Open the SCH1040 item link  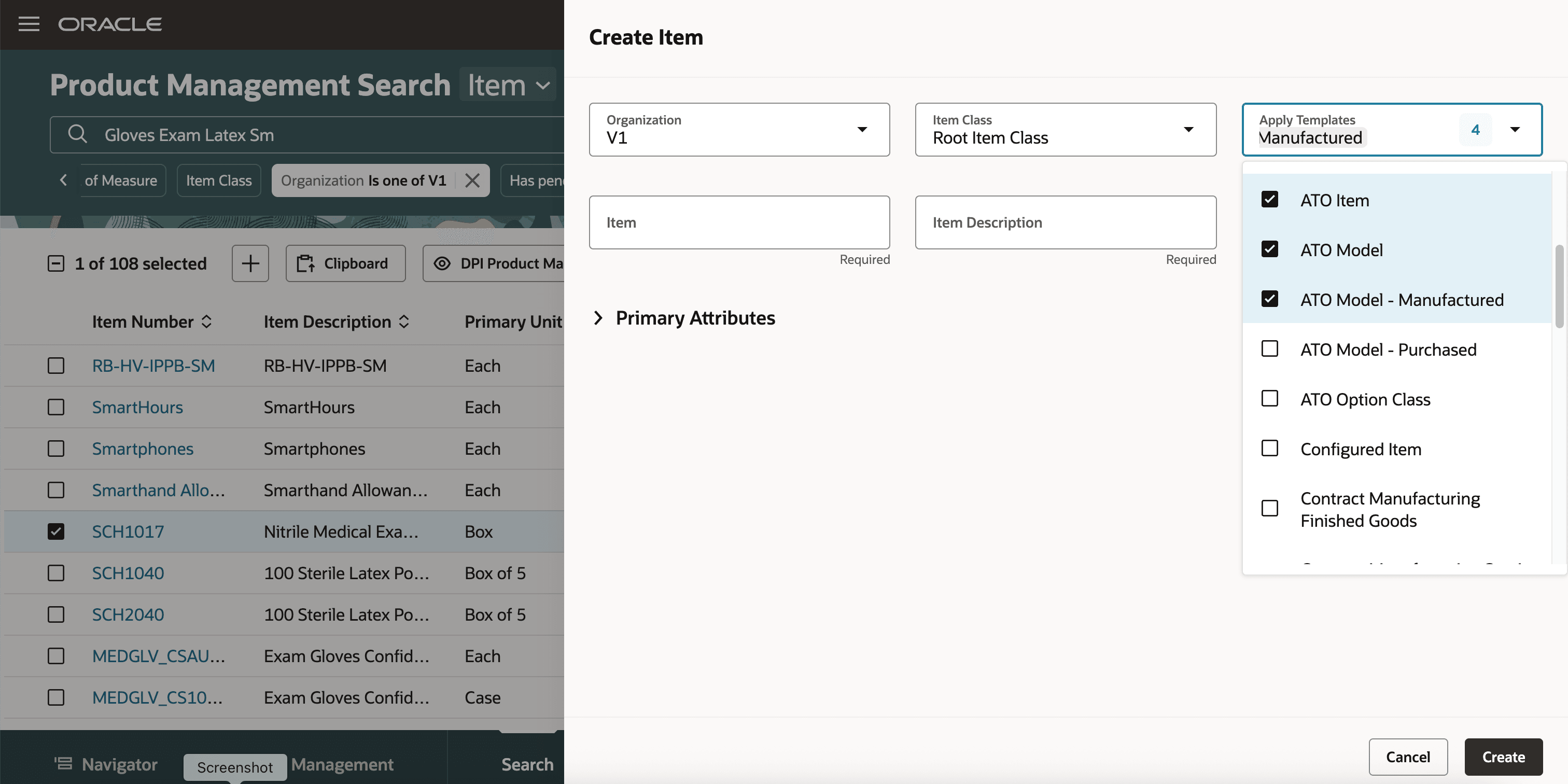(x=128, y=573)
